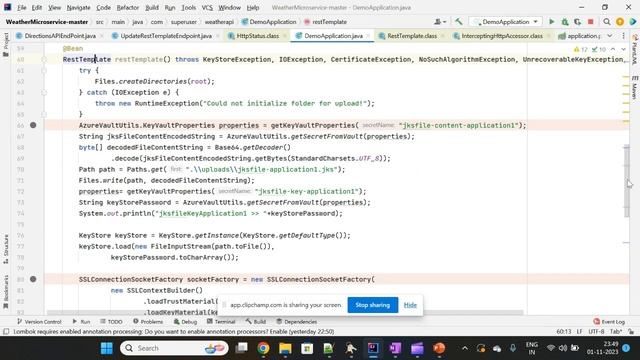Viewport: 640px width, 360px height.
Task: Close the HttpStatus.class tab
Action: tap(284, 36)
